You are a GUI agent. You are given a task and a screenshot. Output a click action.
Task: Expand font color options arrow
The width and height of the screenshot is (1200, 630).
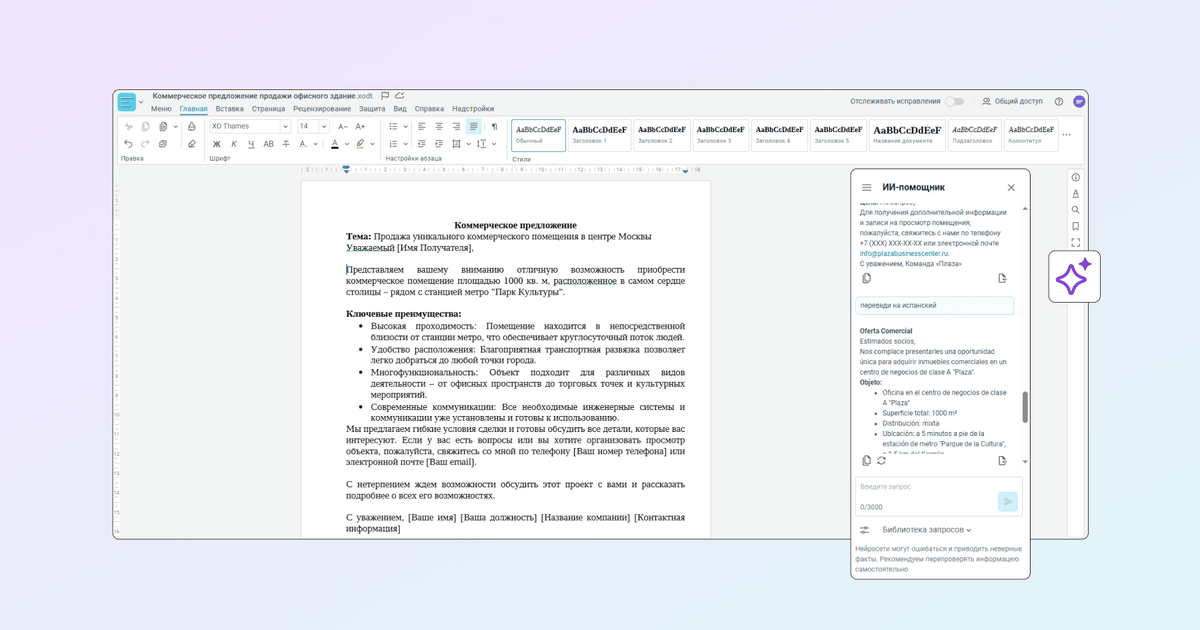[x=347, y=144]
